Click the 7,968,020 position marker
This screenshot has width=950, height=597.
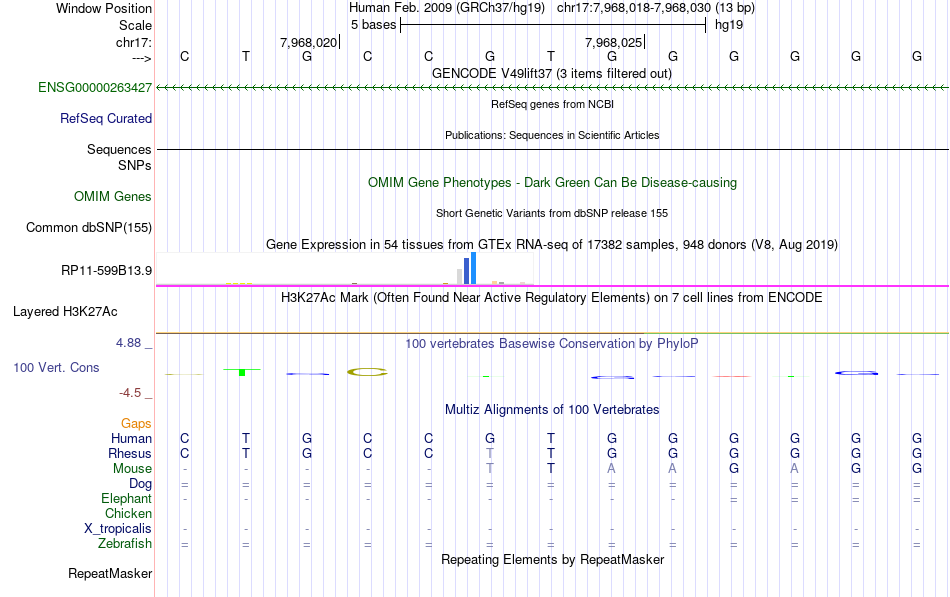[310, 42]
